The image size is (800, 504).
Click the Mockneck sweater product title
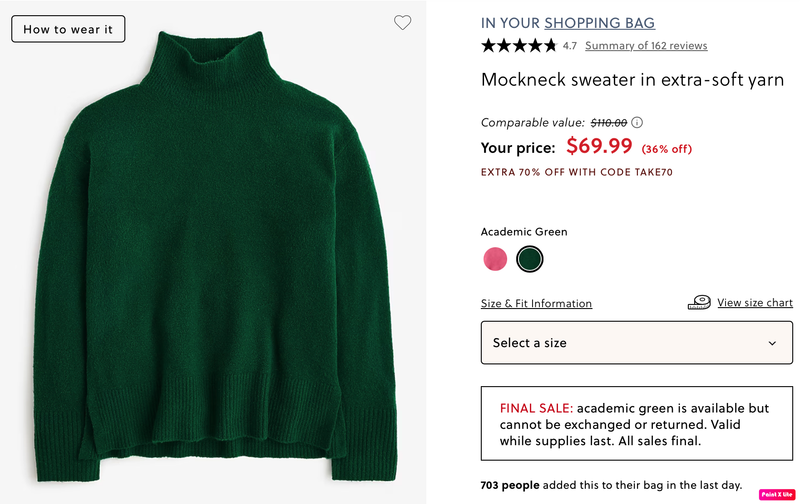pos(632,80)
